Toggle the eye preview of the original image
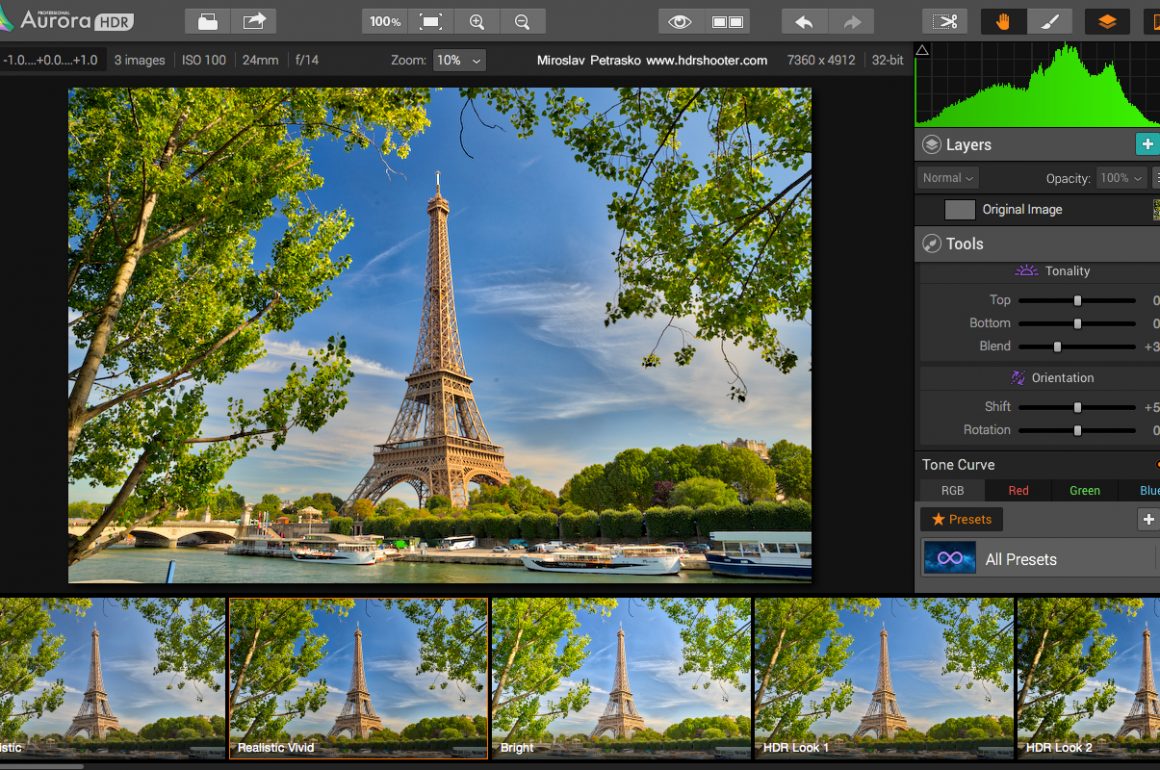This screenshot has width=1160, height=770. click(x=681, y=21)
